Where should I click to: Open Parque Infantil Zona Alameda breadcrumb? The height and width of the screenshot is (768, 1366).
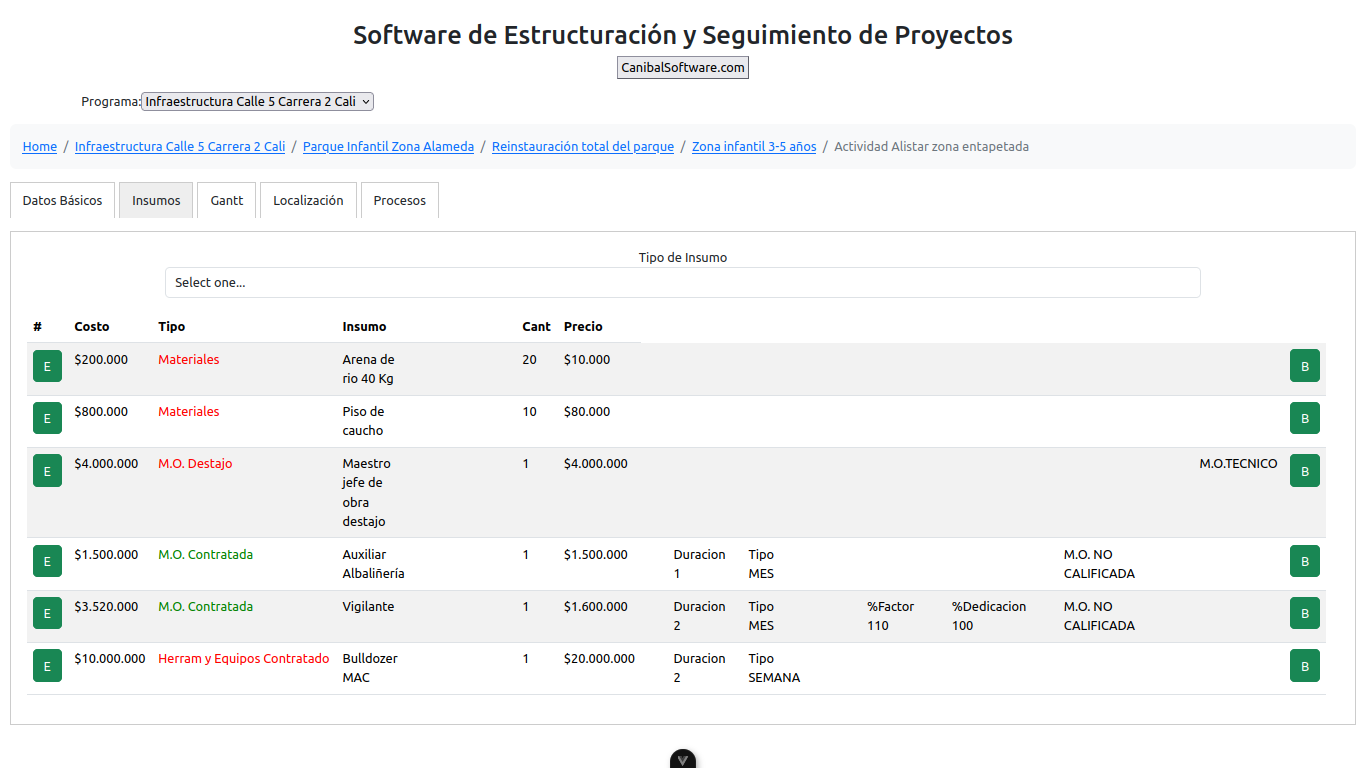tap(388, 146)
